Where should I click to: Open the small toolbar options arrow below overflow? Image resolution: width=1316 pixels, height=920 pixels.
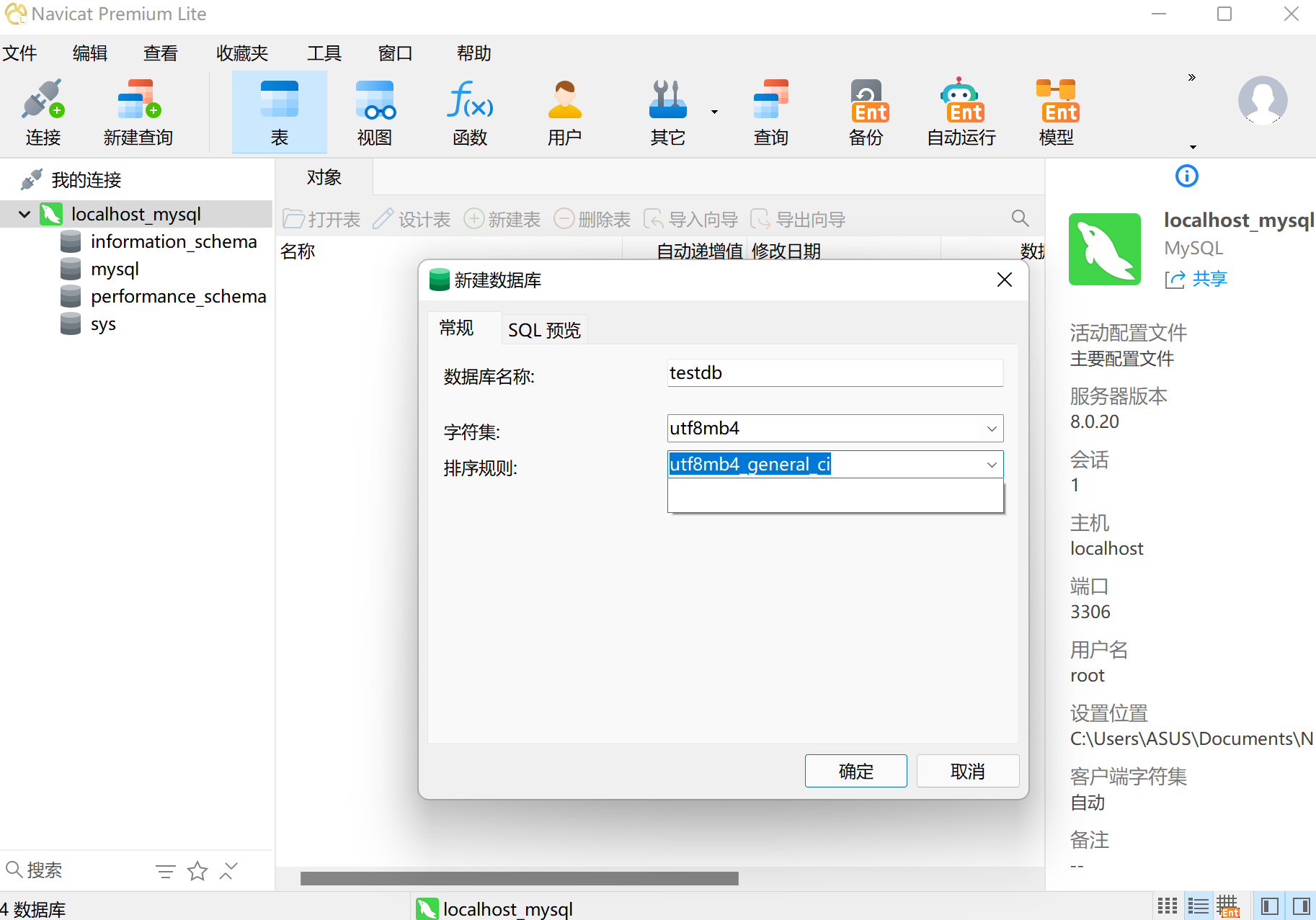point(1193,147)
